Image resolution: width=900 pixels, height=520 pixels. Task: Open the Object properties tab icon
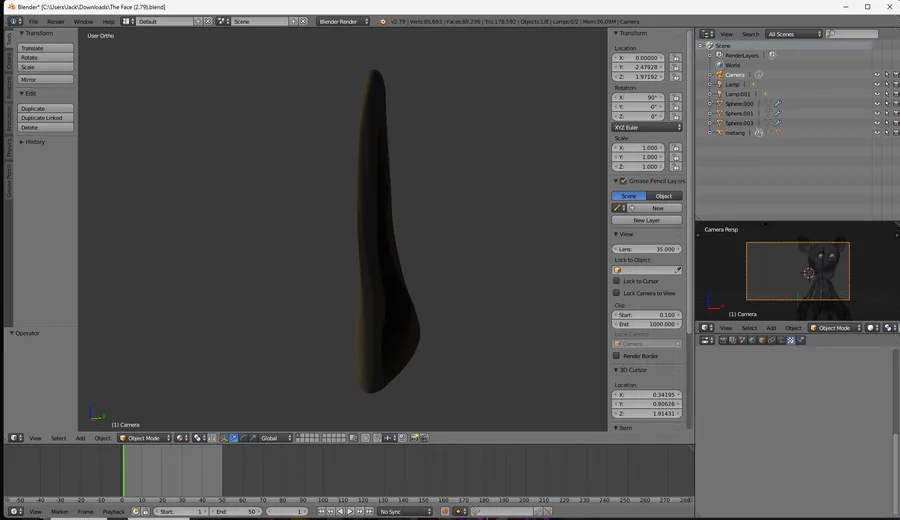(x=762, y=340)
